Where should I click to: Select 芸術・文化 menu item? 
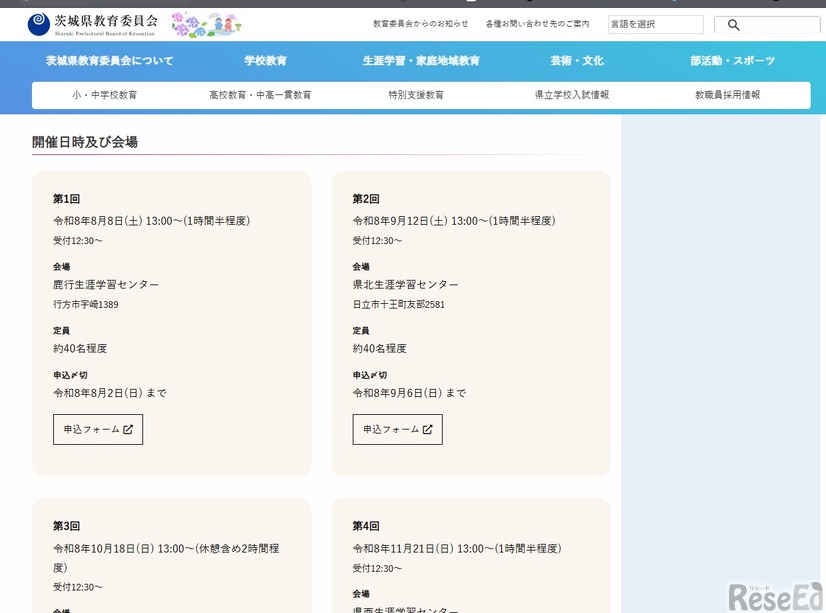577,61
